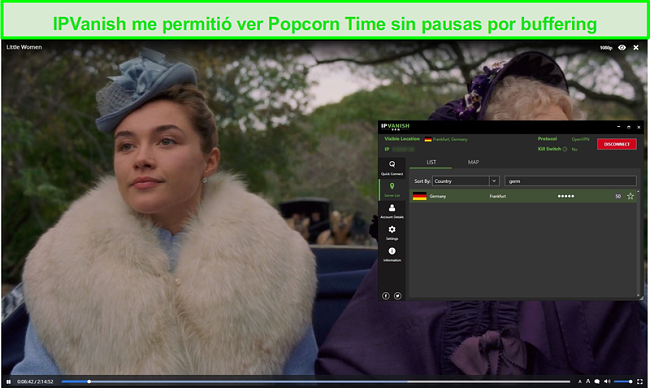Click the DISCONNECT button in IPVanish
Image resolution: width=650 pixels, height=388 pixels.
[x=617, y=144]
